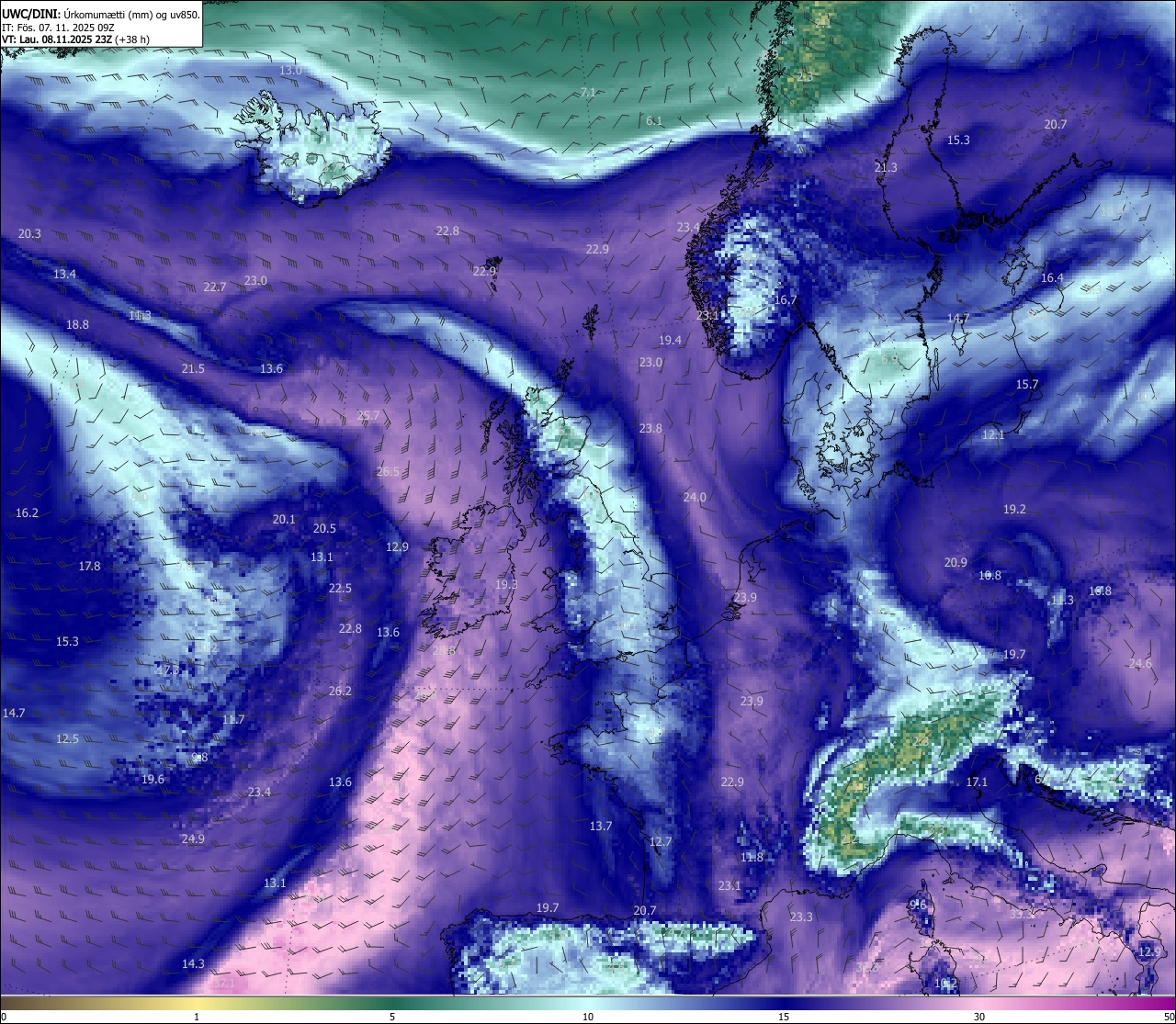Viewport: 1176px width, 1024px height.
Task: Click the 12.5 value label on the left edge
Action: pos(67,738)
